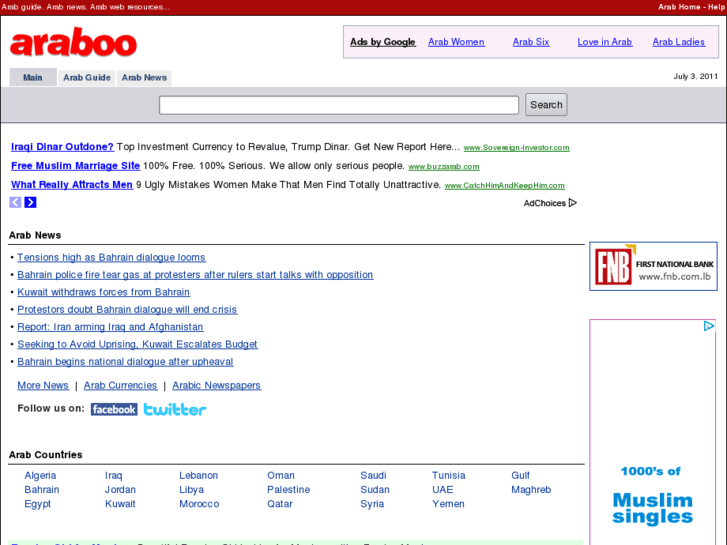Select Tunisia from Arab Countries

click(x=449, y=475)
